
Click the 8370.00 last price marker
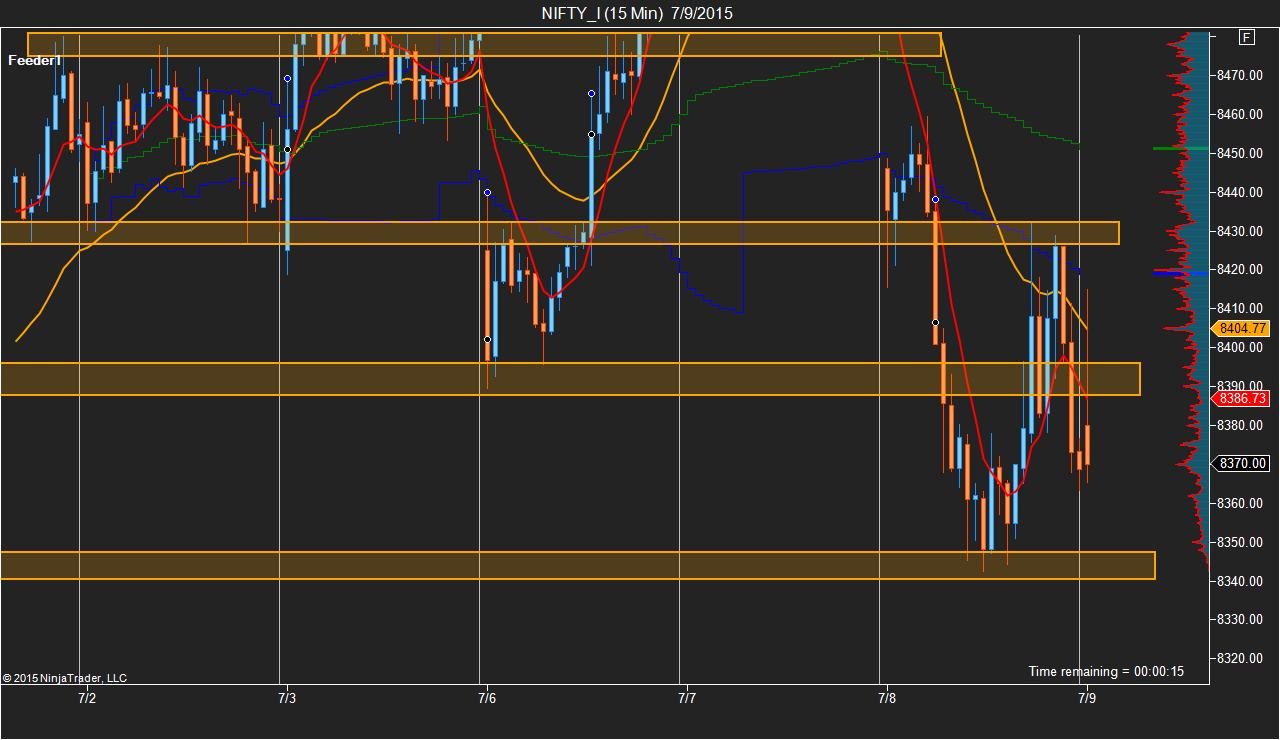click(x=1243, y=463)
